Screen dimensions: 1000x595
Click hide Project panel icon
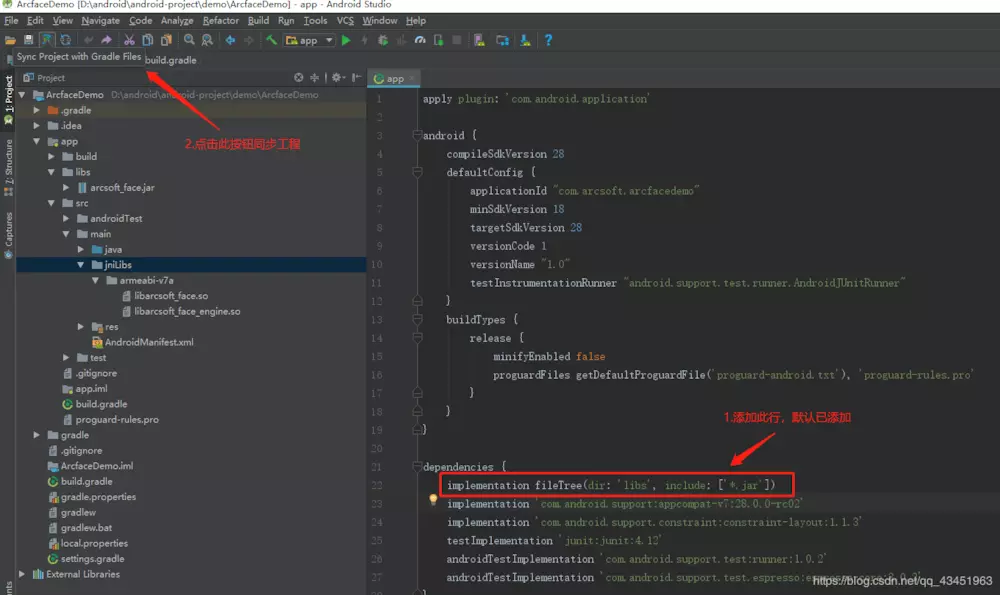[357, 78]
